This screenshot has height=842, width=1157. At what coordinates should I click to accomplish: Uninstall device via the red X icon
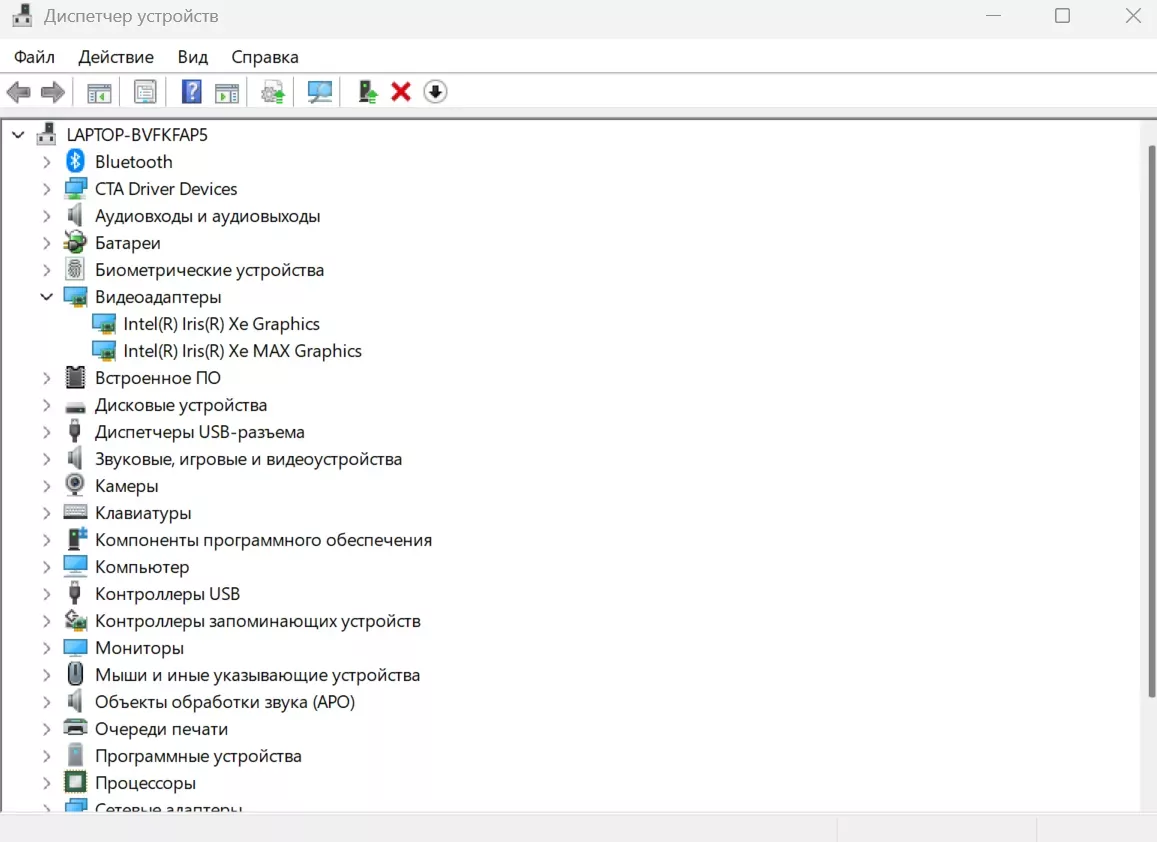pos(400,91)
